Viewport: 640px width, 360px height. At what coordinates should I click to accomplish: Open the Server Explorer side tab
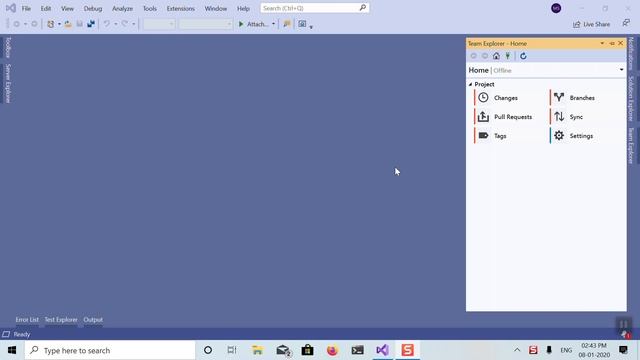click(x=8, y=83)
